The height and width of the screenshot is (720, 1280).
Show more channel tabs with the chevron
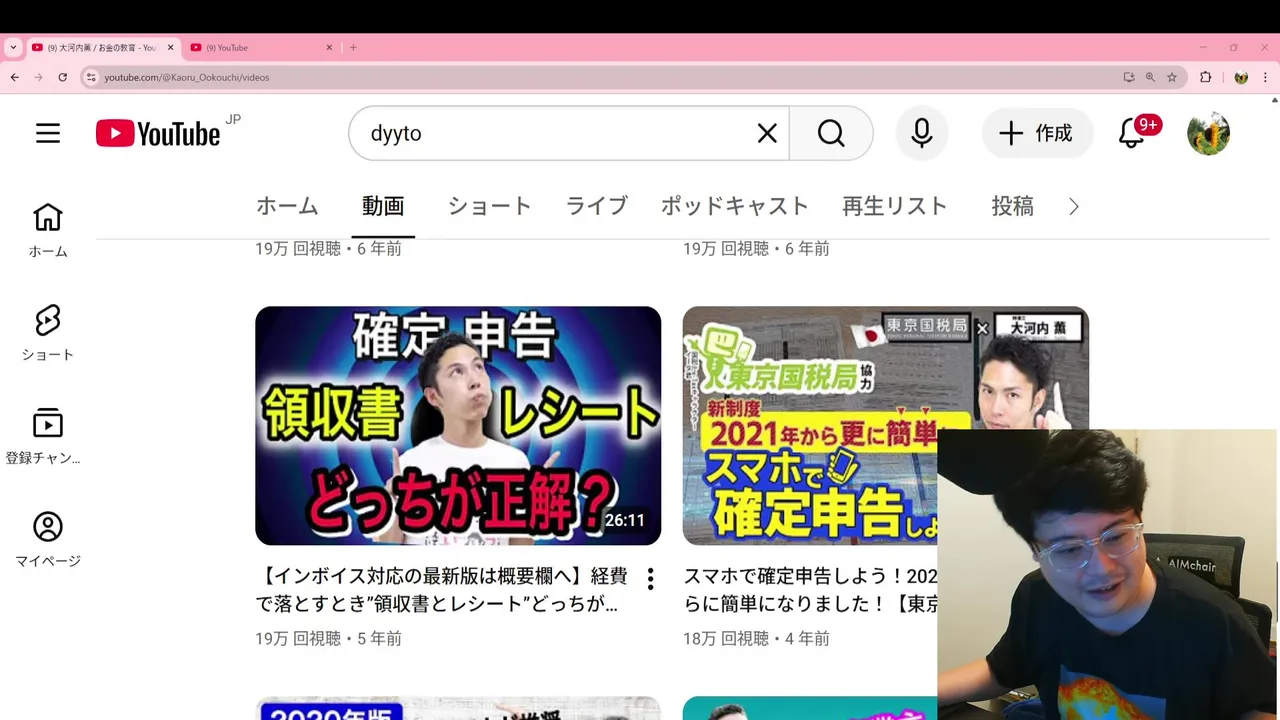[1074, 207]
